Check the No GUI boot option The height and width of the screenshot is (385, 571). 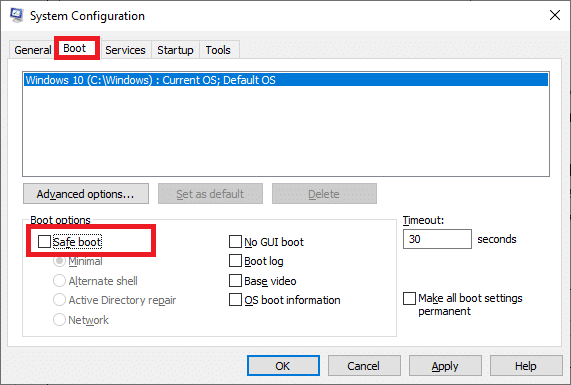[235, 241]
